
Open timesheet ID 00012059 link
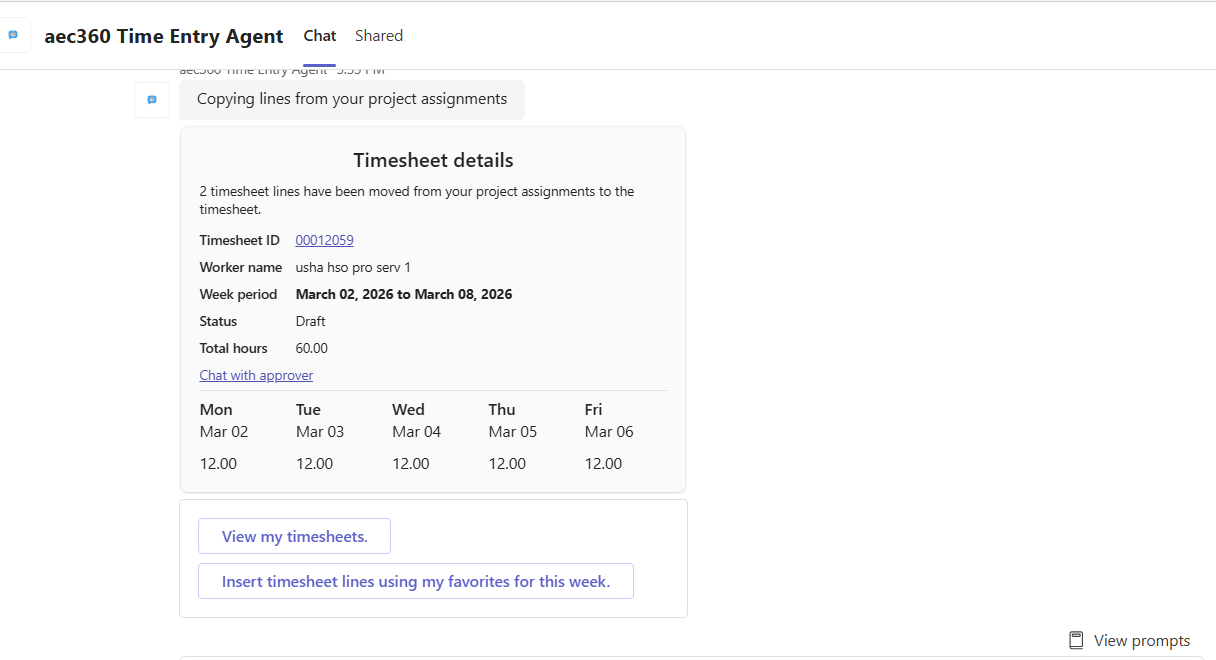pos(324,240)
